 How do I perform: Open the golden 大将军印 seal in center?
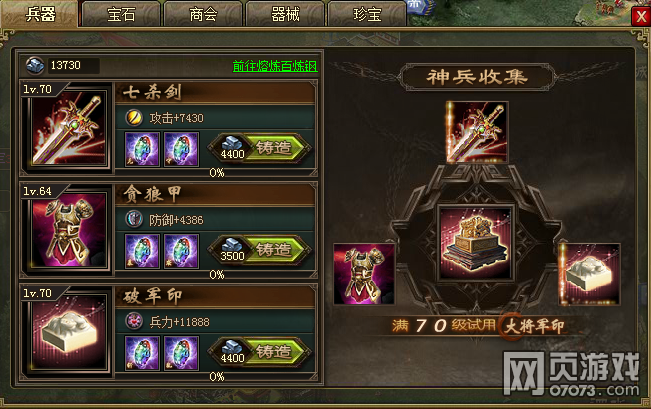click(x=476, y=243)
